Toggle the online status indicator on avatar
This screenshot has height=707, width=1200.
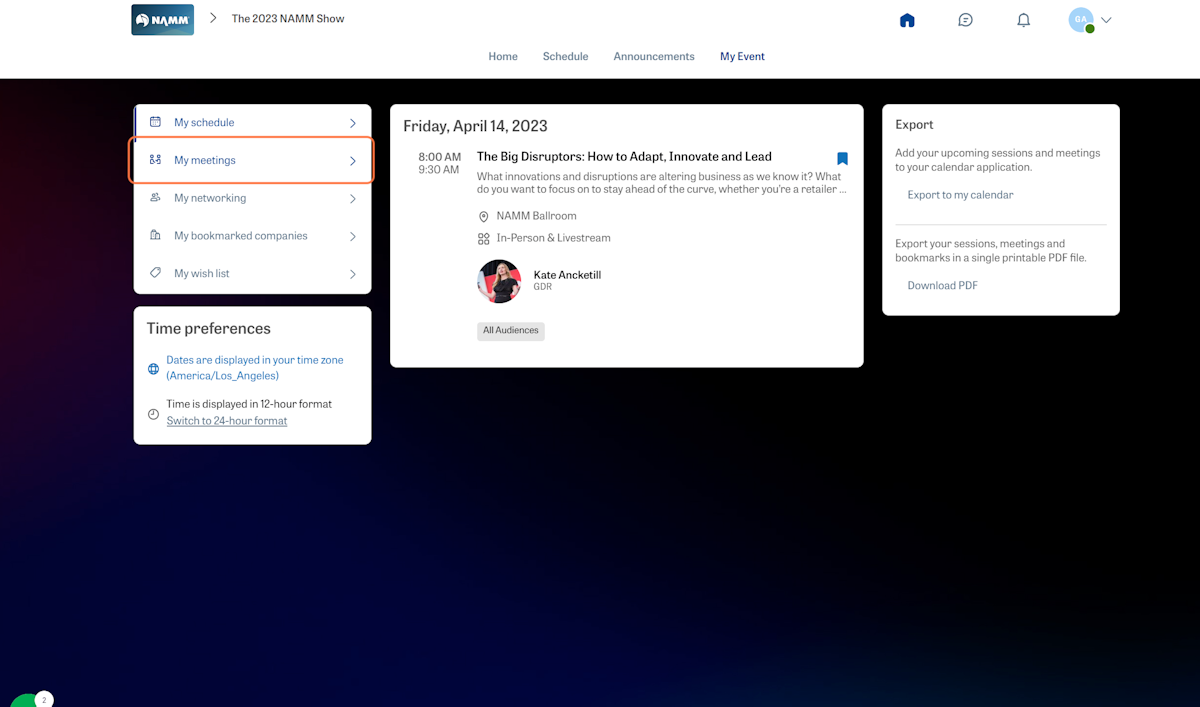[1089, 28]
